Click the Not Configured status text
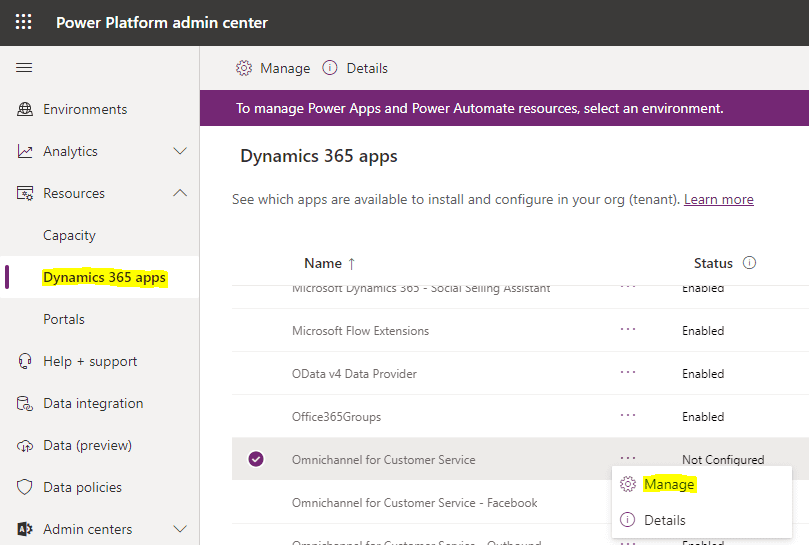Image resolution: width=809 pixels, height=545 pixels. tap(723, 459)
